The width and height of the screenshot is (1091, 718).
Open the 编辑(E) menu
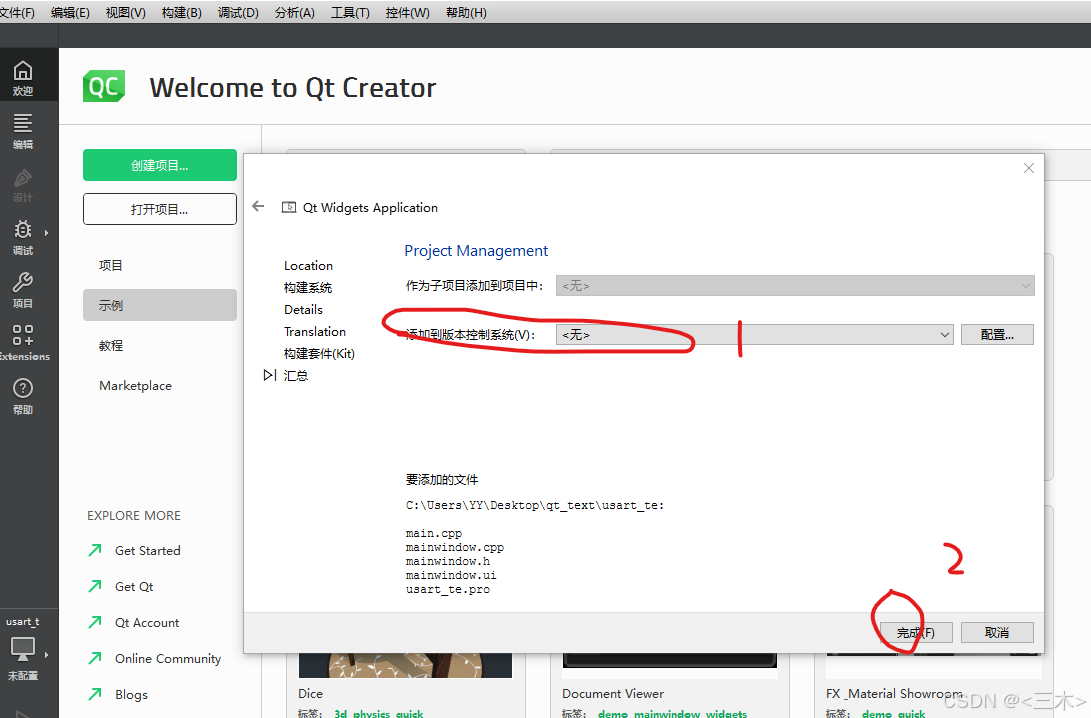[x=70, y=13]
